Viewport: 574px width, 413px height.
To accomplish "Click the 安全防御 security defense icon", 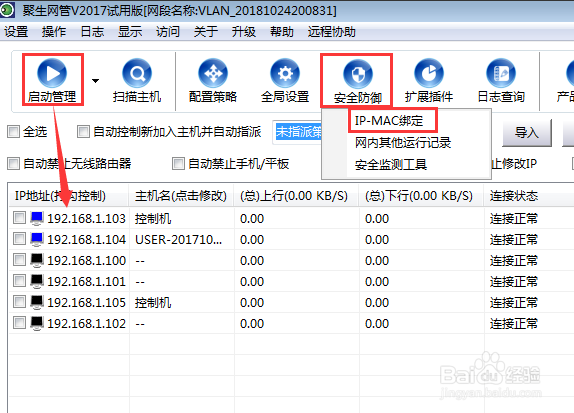I will tap(358, 74).
